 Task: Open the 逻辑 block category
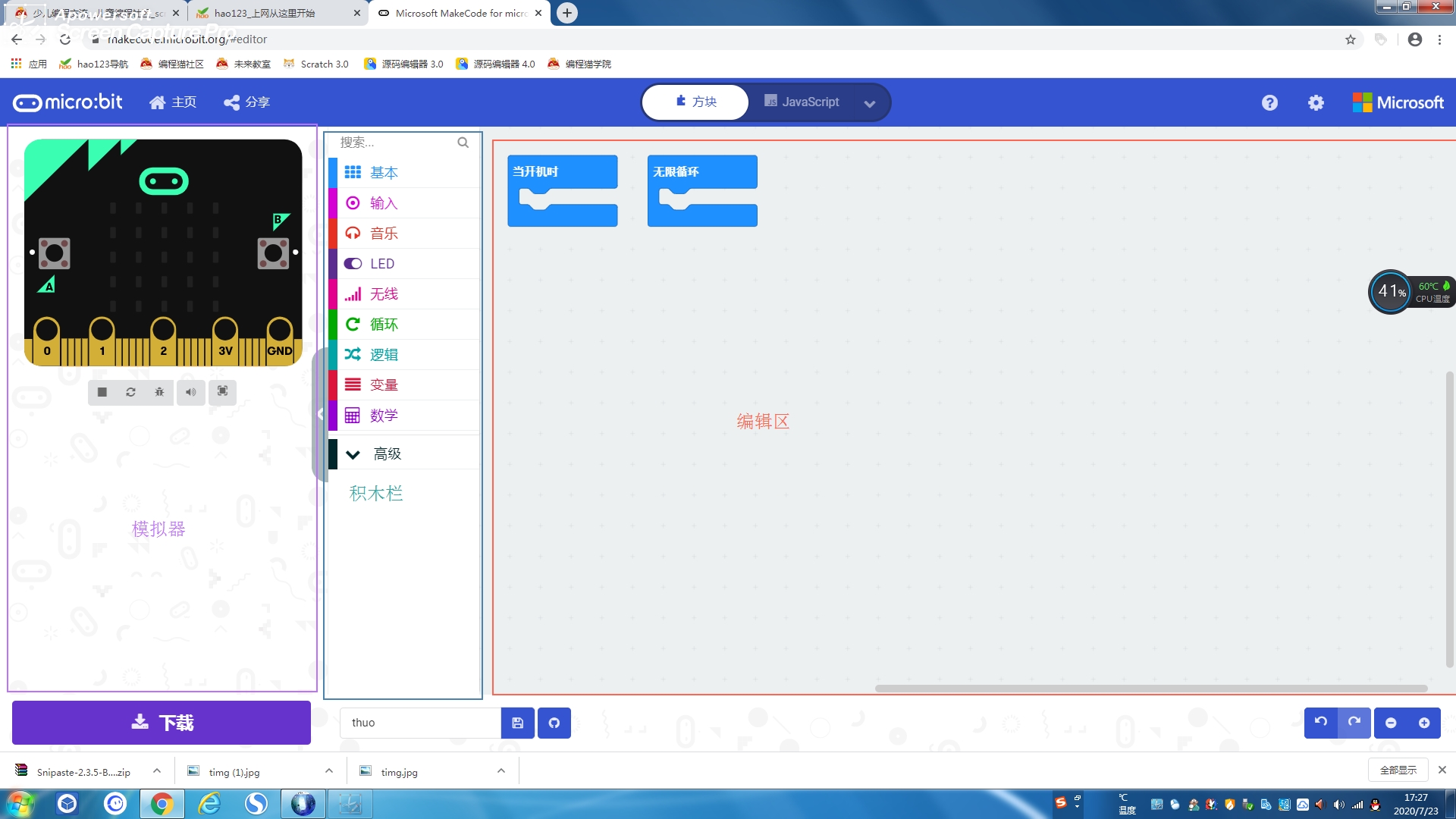[x=404, y=355]
